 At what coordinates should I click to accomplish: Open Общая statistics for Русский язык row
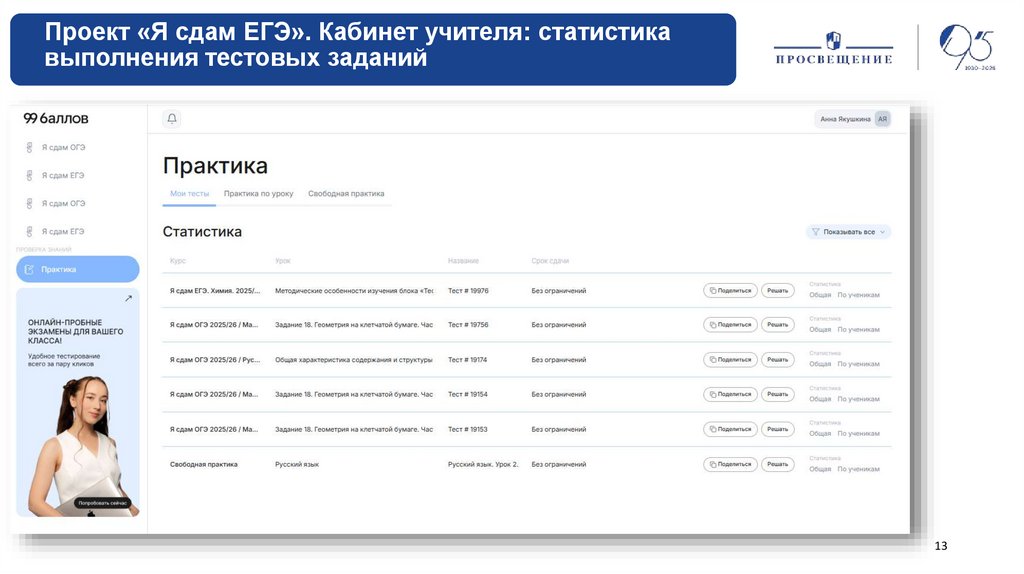tap(820, 470)
